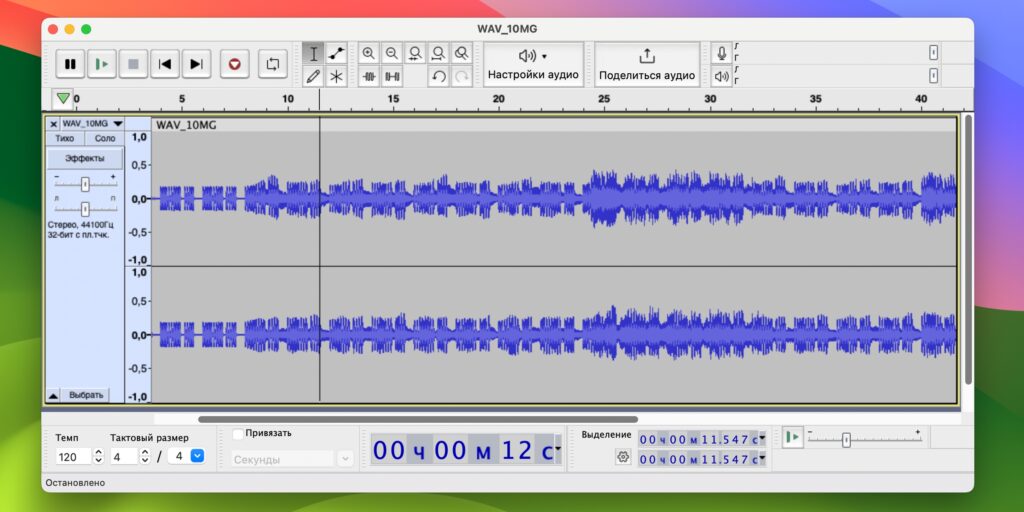Click the time signature numerator field showing 4

click(123, 456)
